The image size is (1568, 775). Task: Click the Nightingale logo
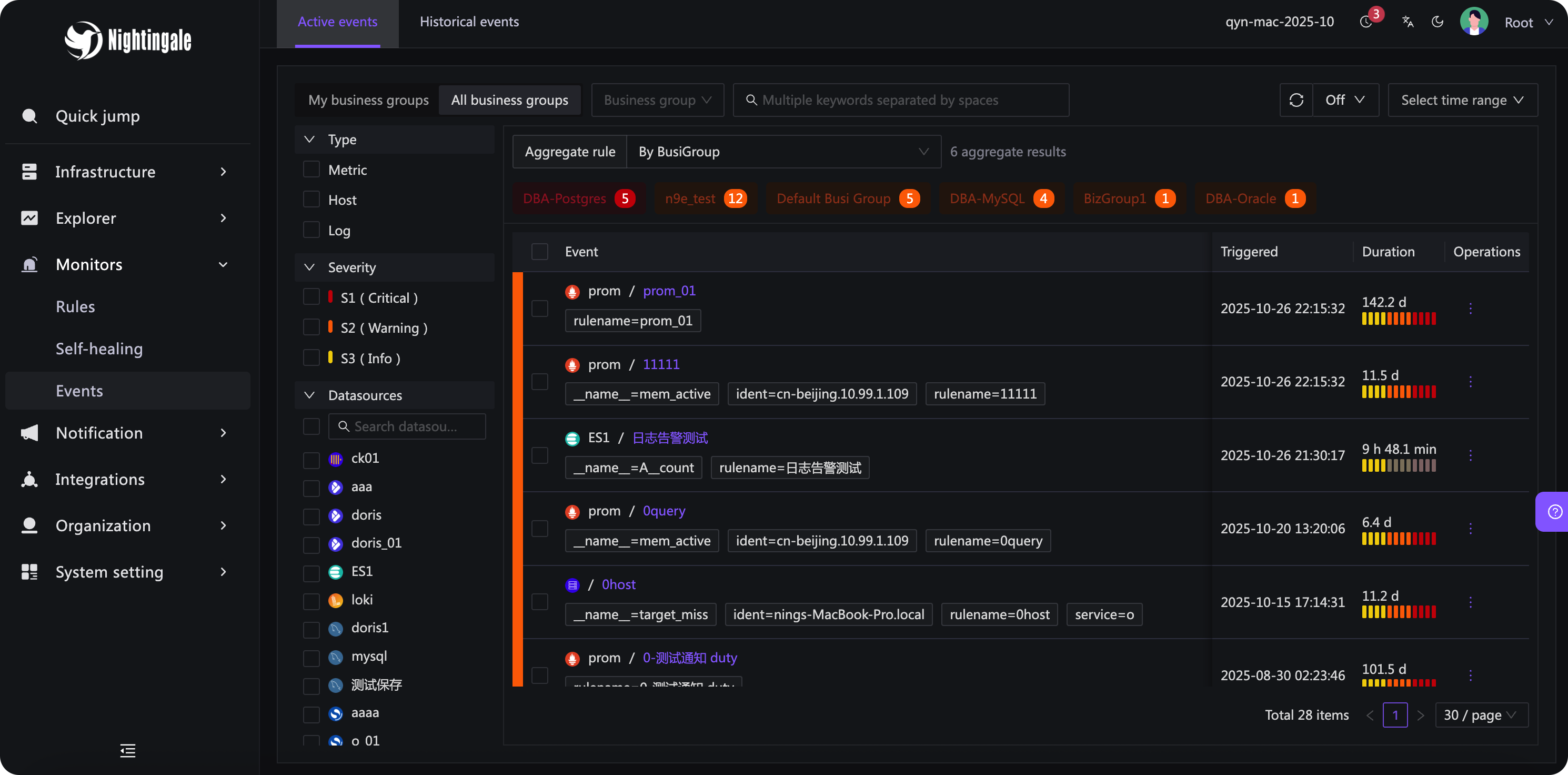pos(127,40)
